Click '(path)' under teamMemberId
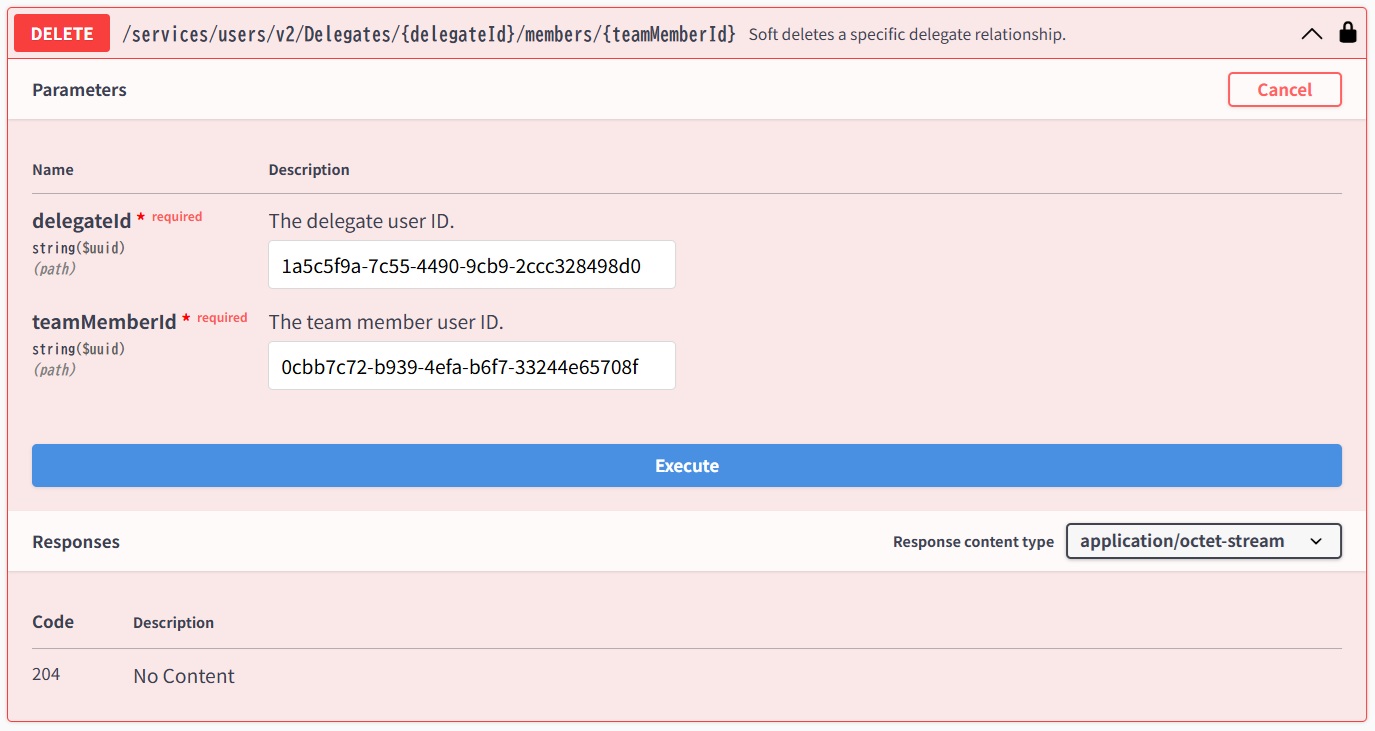This screenshot has width=1375, height=731. [x=55, y=370]
